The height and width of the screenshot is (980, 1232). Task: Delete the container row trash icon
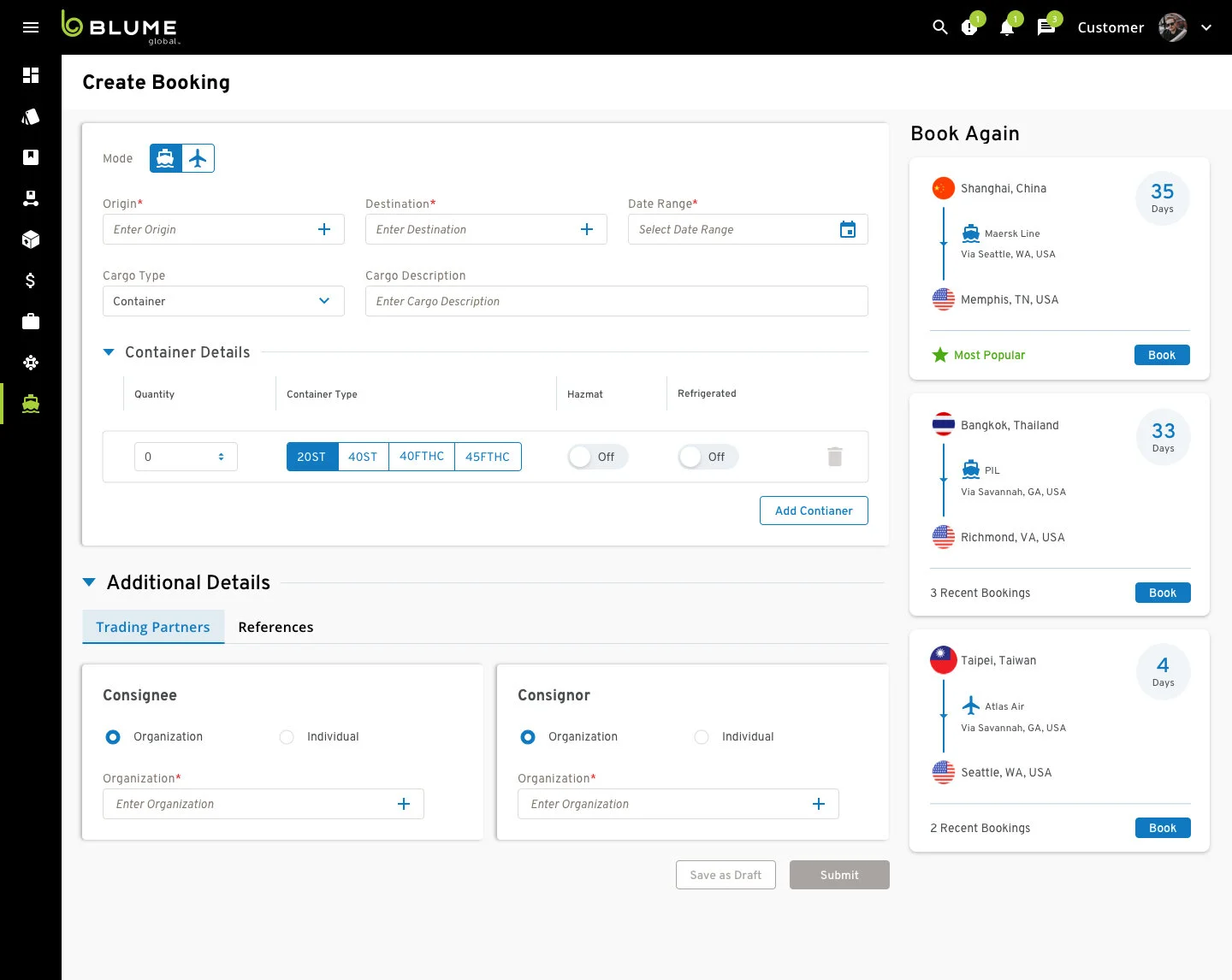click(x=835, y=457)
